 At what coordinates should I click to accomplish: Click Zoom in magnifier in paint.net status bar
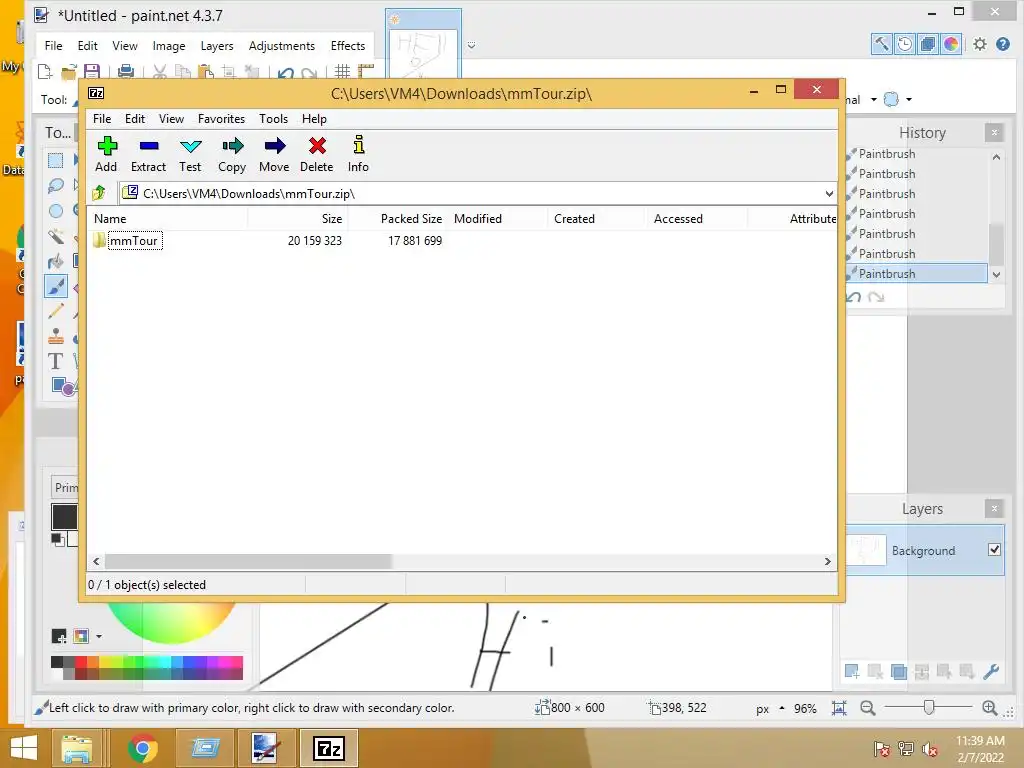pos(989,708)
